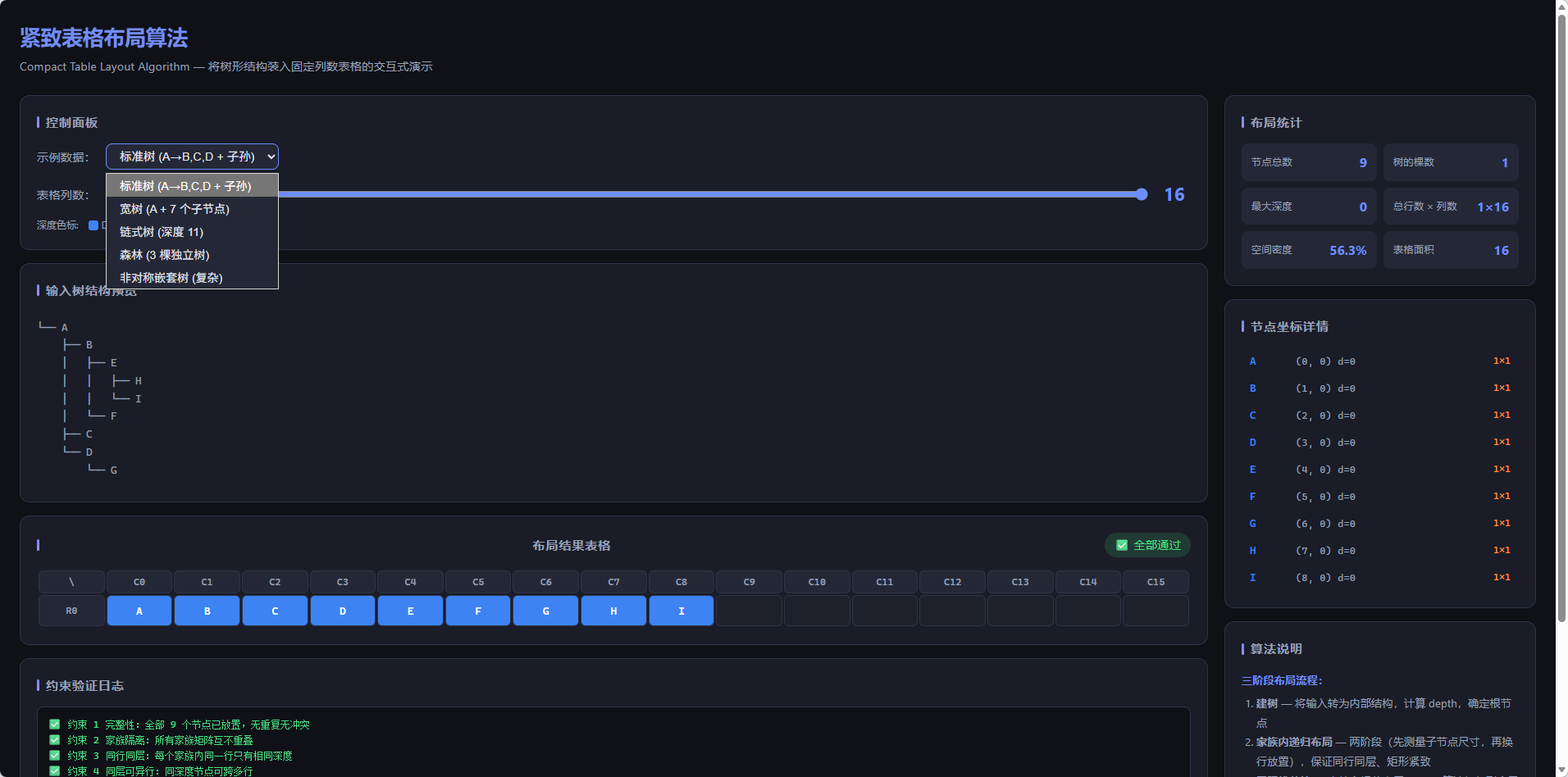Click the 表格列数 slider handle

1142,194
